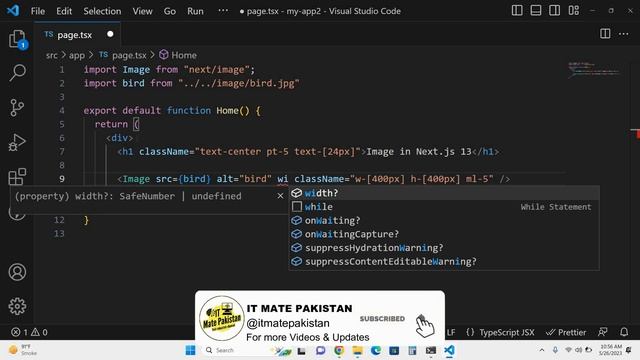Viewport: 640px width, 360px height.
Task: Open the Source Control view
Action: [x=17, y=108]
